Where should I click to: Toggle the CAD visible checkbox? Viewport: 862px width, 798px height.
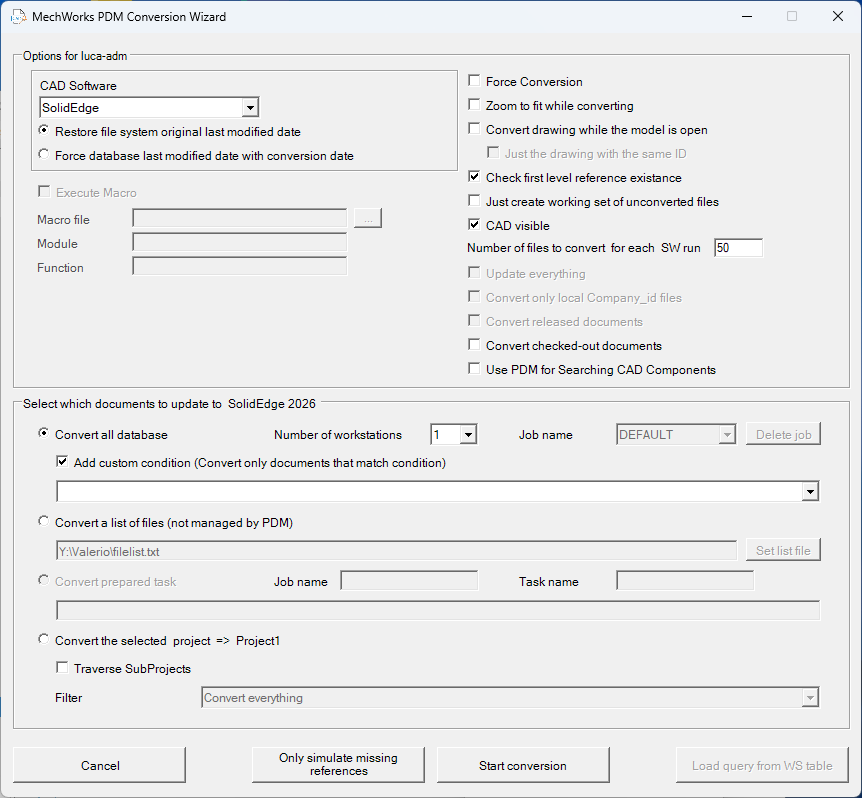474,224
